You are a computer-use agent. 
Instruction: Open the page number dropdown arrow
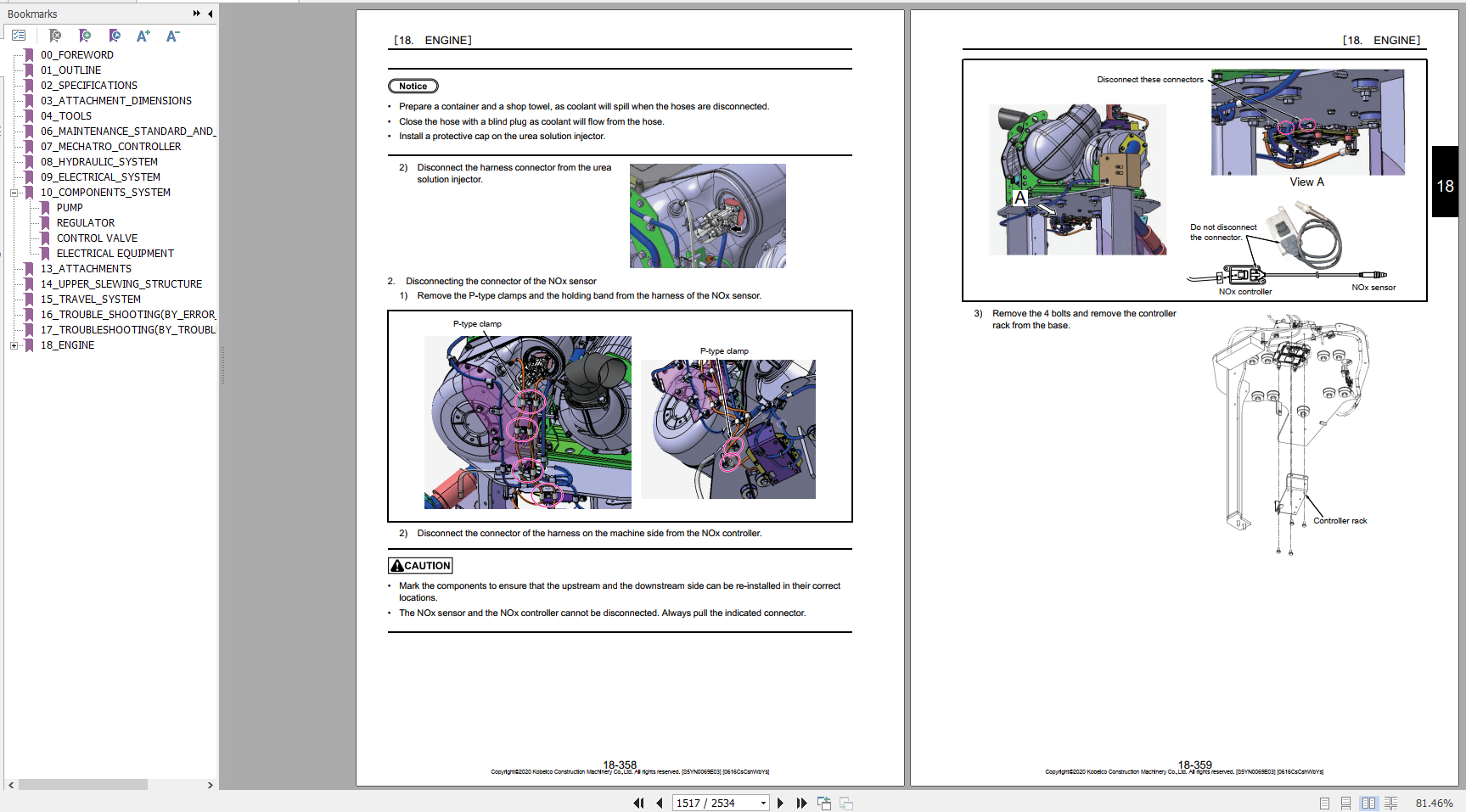coord(763,803)
